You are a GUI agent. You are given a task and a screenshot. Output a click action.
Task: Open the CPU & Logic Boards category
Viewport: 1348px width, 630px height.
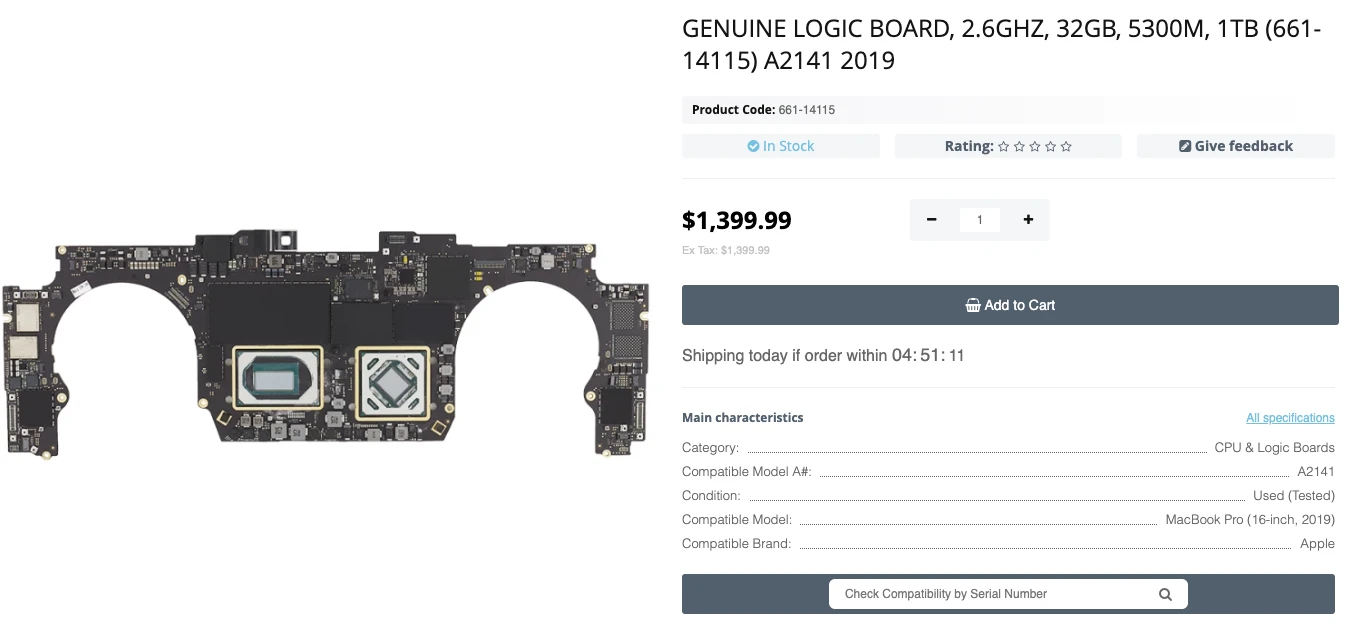tap(1274, 447)
